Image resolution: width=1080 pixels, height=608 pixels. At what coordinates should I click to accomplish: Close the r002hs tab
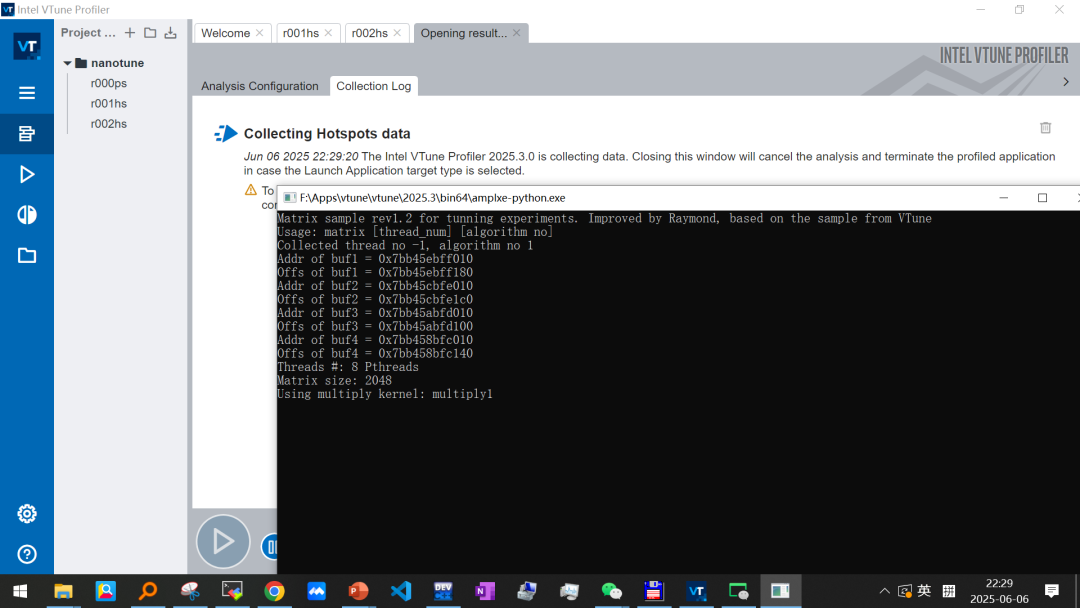point(397,32)
